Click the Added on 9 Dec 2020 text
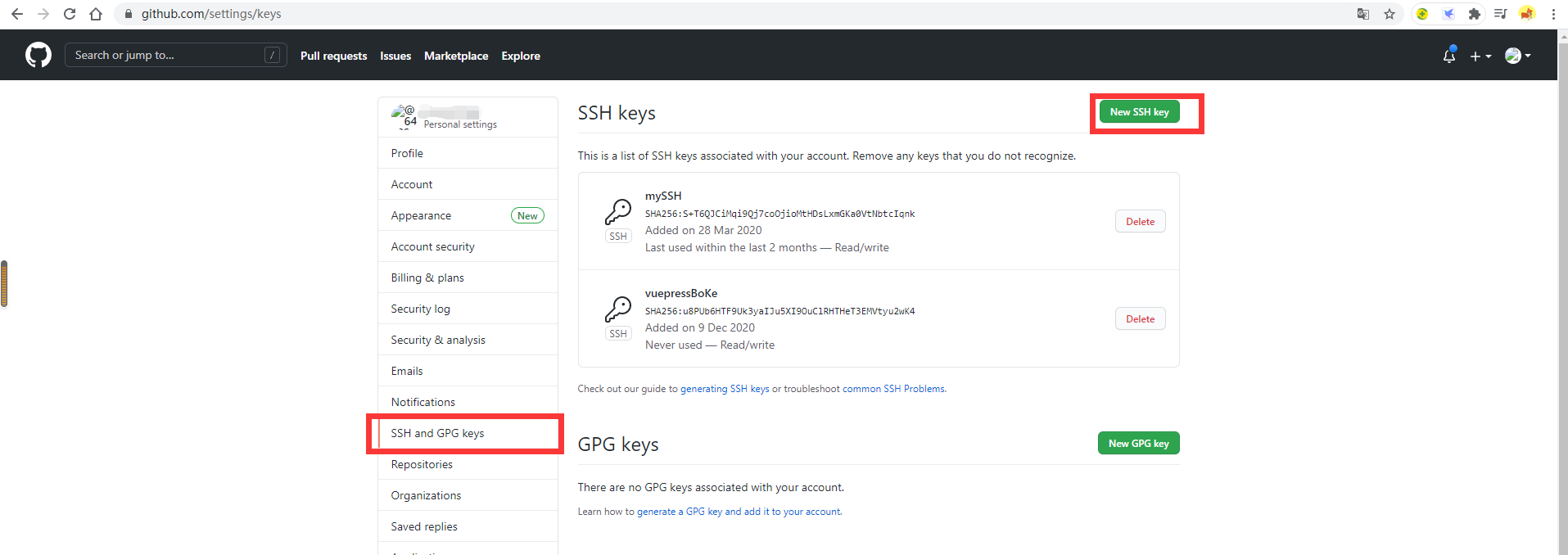1568x555 pixels. (700, 327)
